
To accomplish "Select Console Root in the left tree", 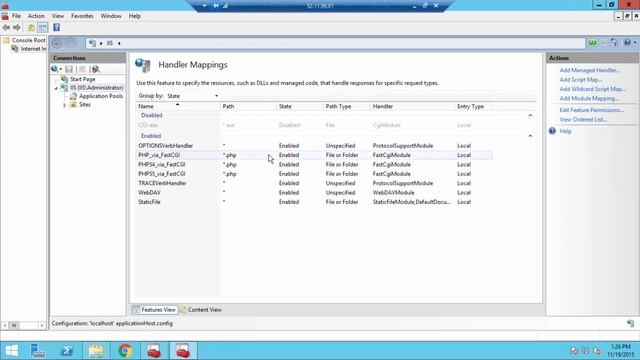I will 29,40.
